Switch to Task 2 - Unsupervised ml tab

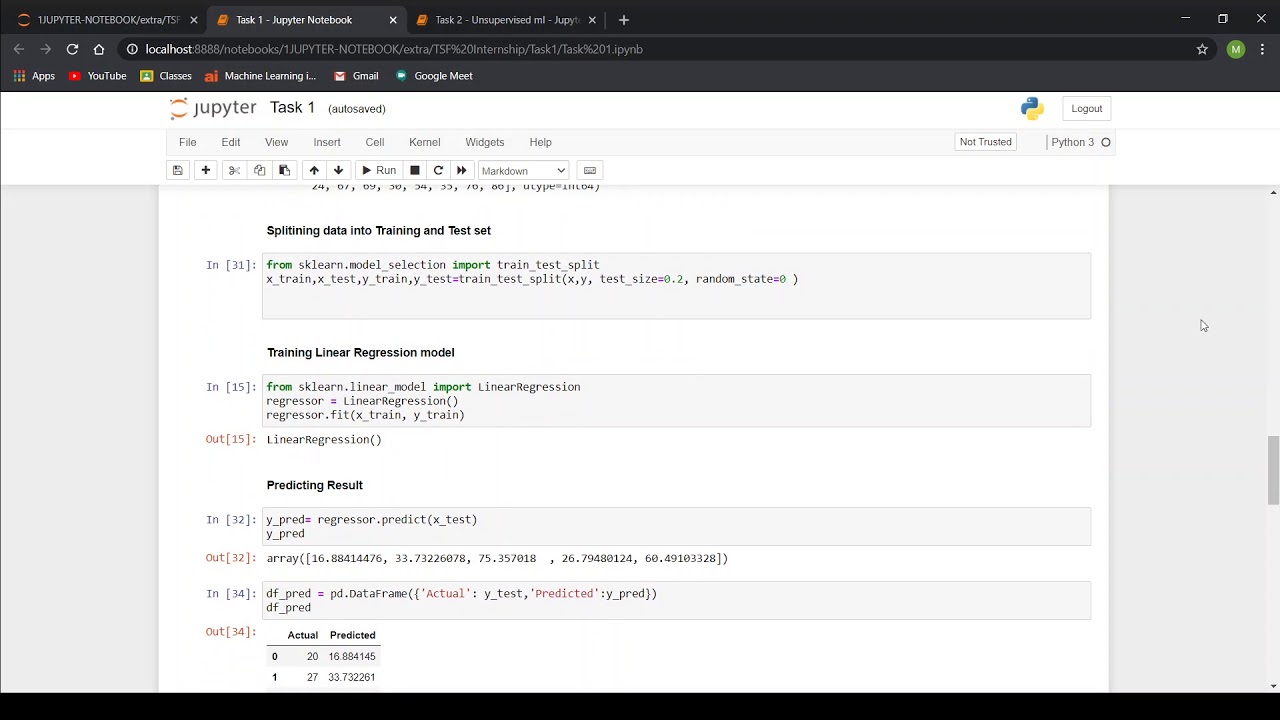[507, 20]
